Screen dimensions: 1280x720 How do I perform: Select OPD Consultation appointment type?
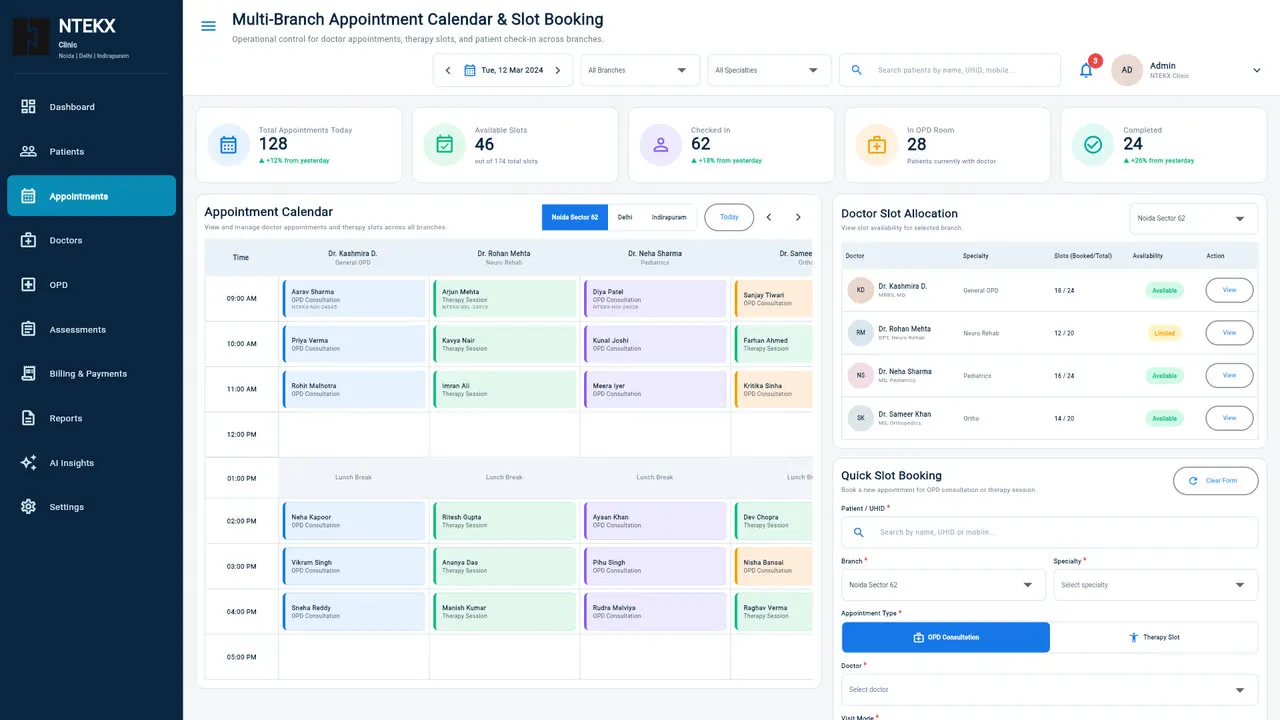946,637
